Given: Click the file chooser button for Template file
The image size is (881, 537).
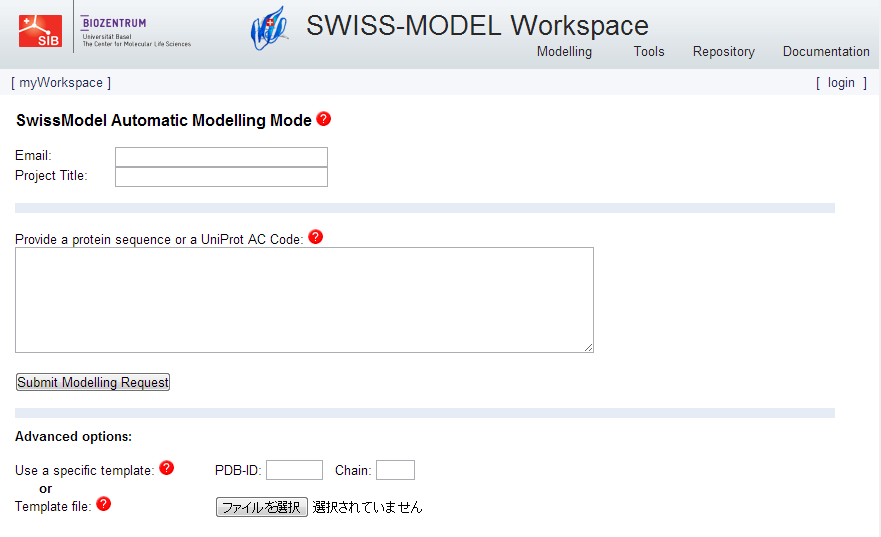Looking at the screenshot, I should pos(261,507).
